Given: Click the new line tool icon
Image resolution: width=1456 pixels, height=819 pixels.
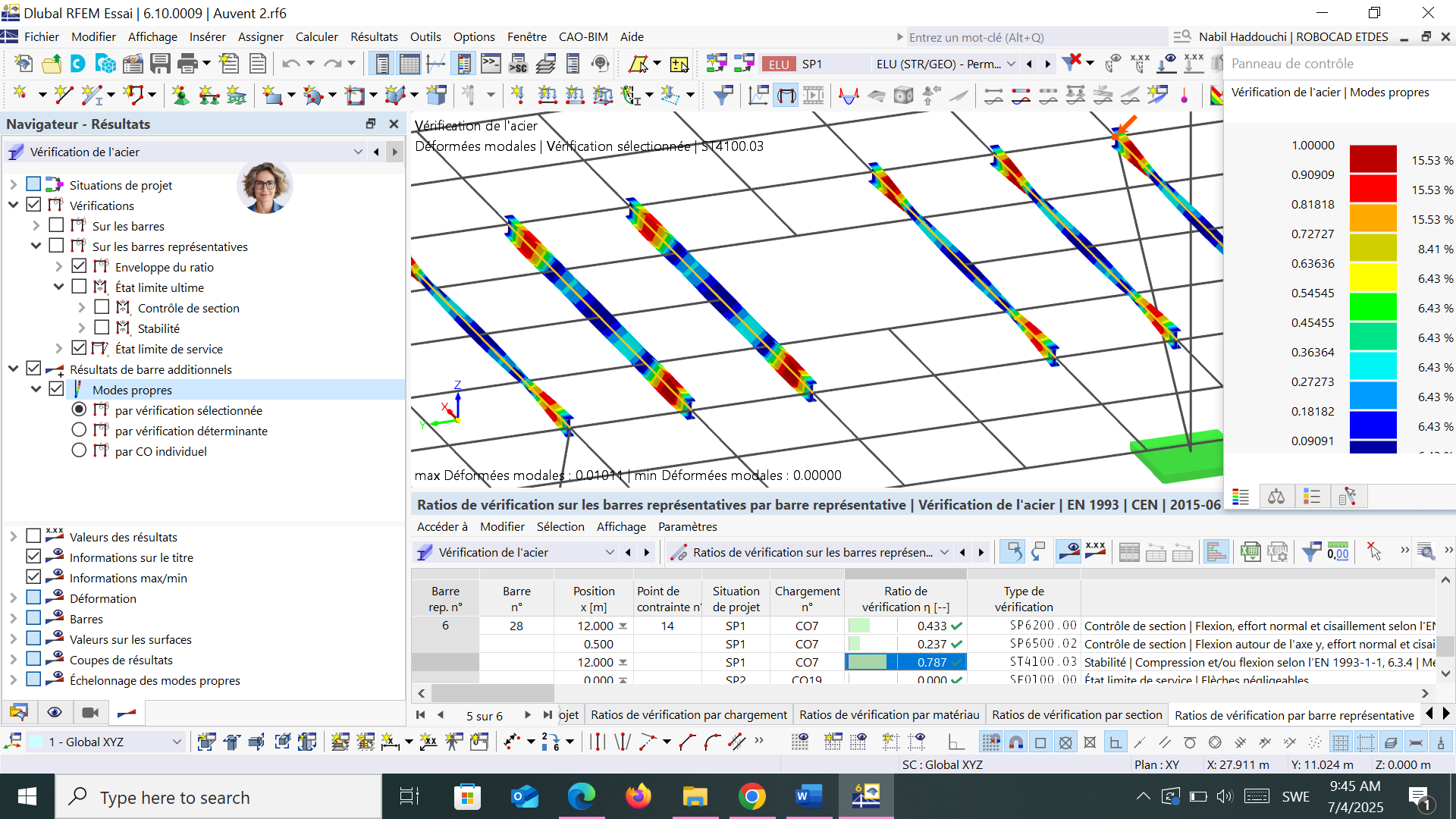Looking at the screenshot, I should coord(64,95).
